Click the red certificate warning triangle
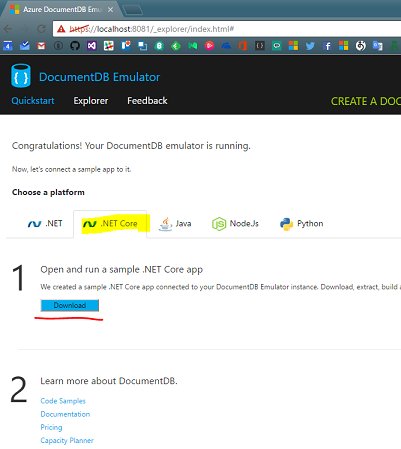The width and height of the screenshot is (401, 449). (61, 29)
